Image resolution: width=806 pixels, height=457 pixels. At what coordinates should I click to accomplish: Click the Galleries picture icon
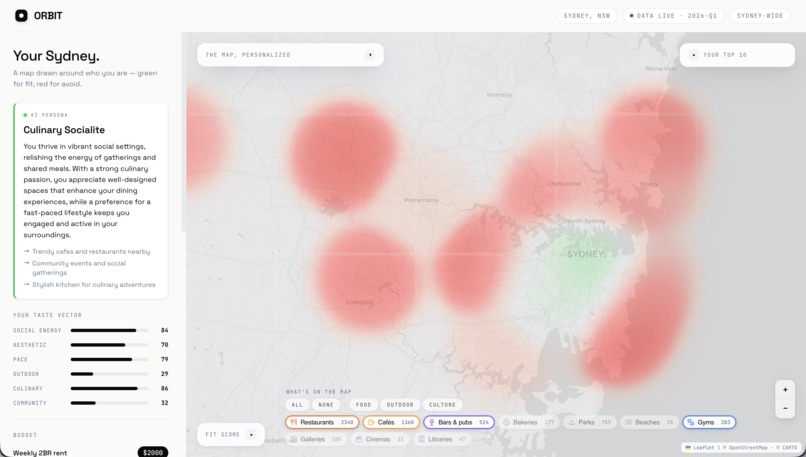point(294,439)
